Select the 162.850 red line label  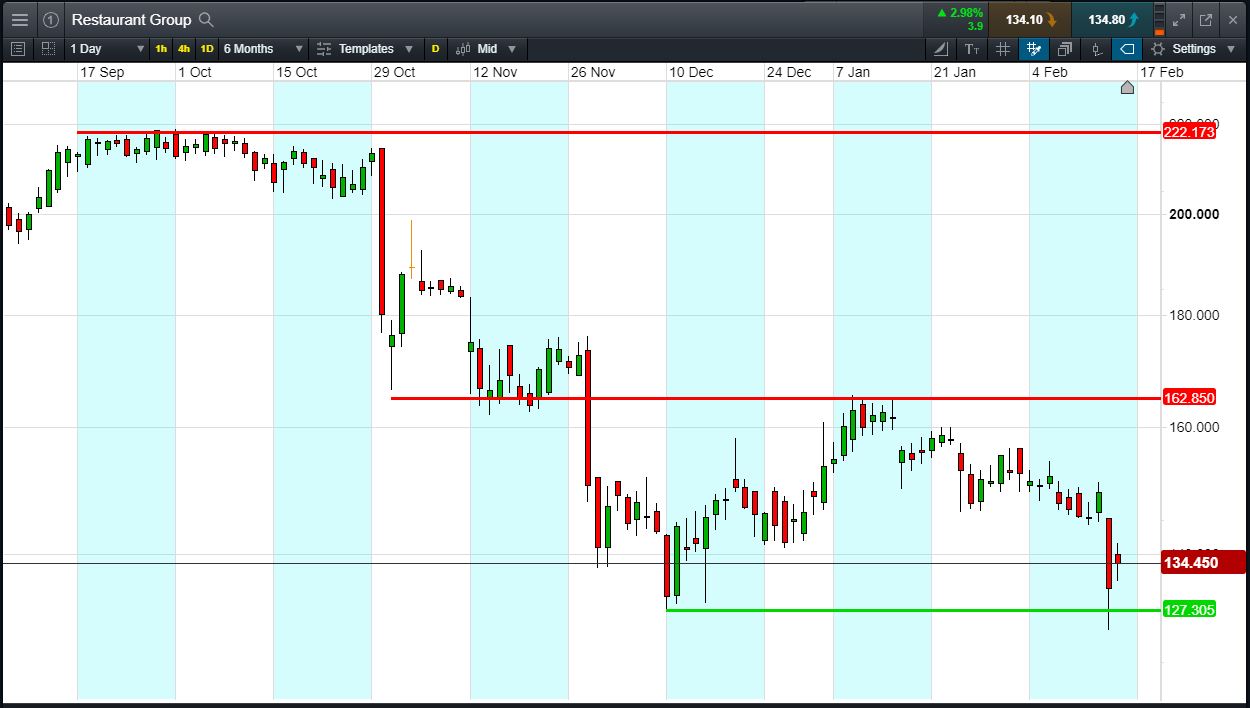click(x=1189, y=398)
